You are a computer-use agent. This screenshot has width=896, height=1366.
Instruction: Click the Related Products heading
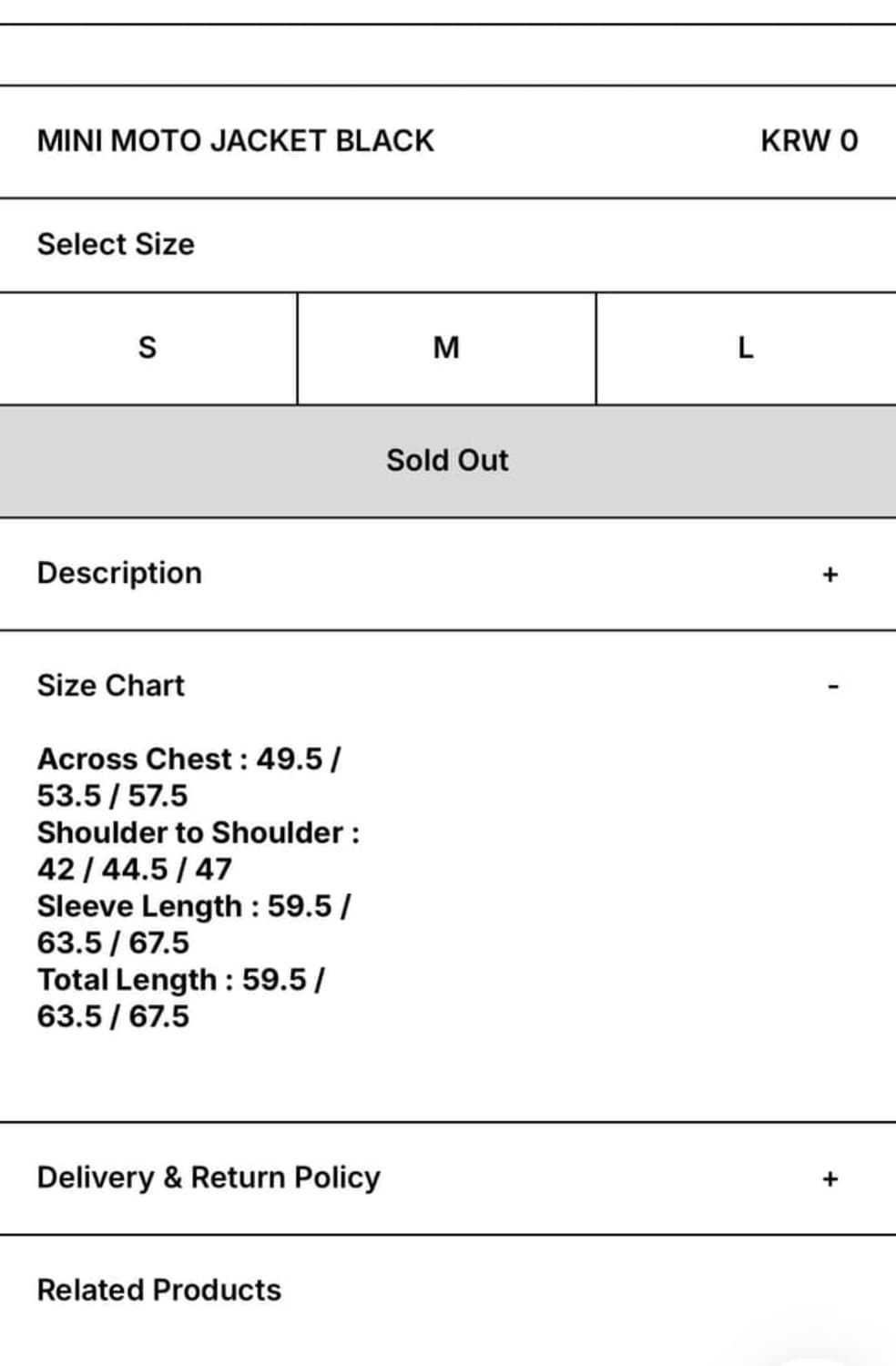[159, 1290]
